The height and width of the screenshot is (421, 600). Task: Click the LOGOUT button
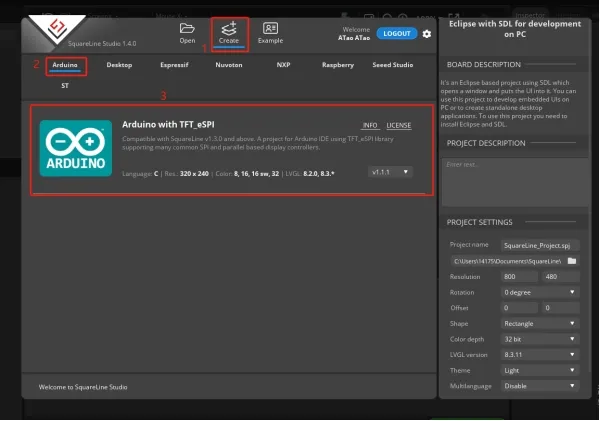pyautogui.click(x=398, y=34)
